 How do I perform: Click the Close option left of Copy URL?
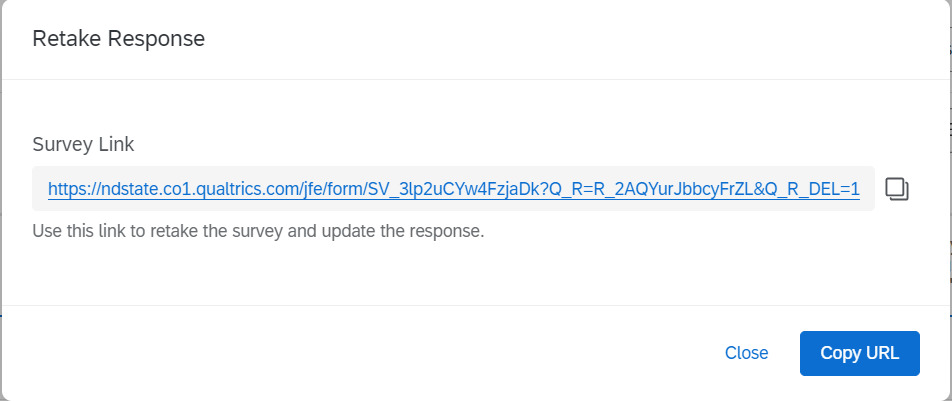point(746,353)
